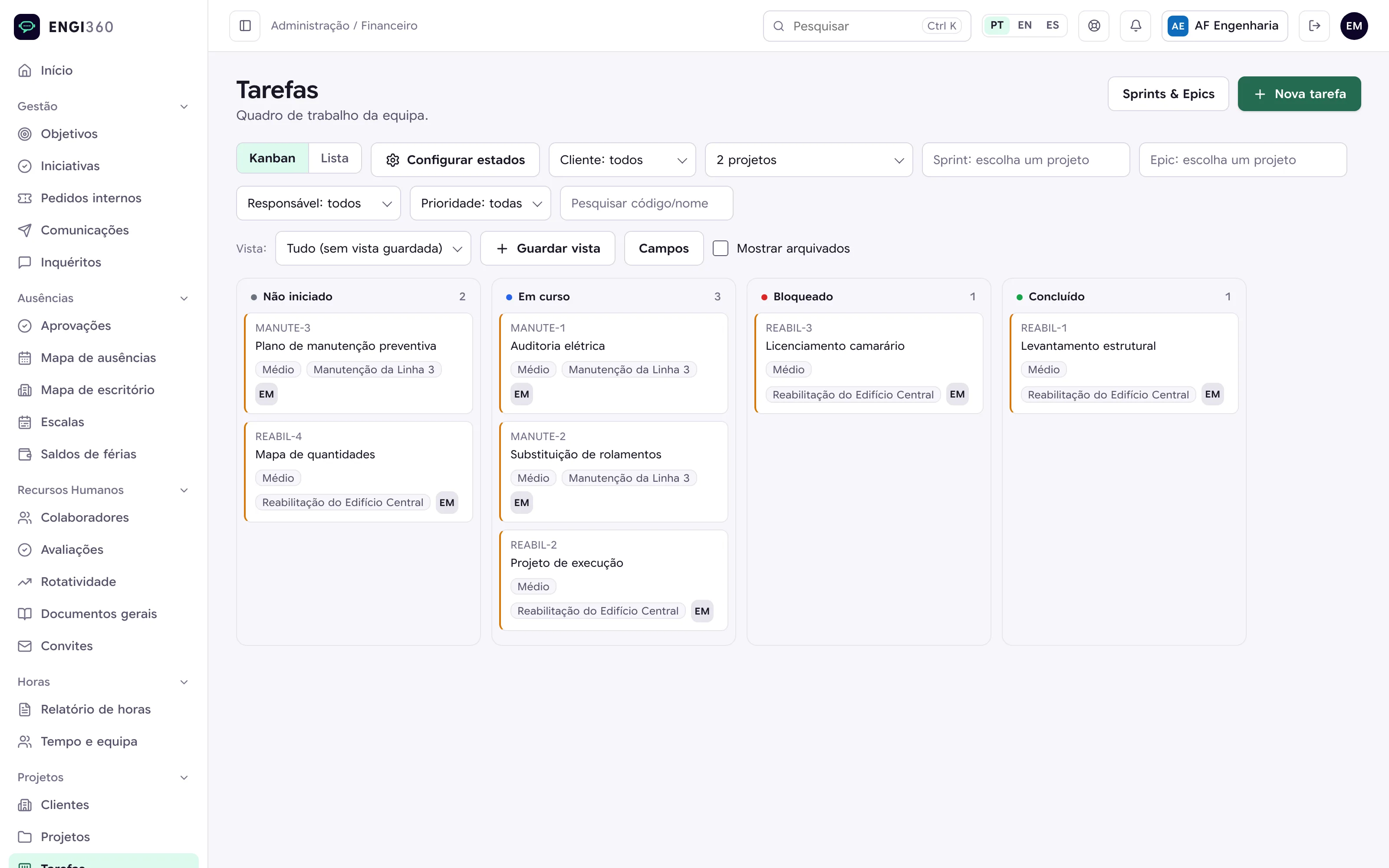Open Mapa de ausências calendar
This screenshot has height=868, width=1389.
103,358
